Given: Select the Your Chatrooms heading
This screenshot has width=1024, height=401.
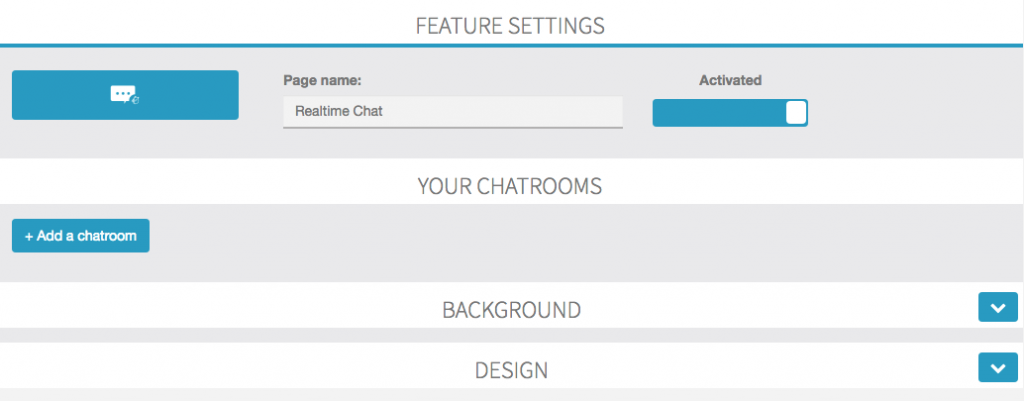Looking at the screenshot, I should click(510, 186).
